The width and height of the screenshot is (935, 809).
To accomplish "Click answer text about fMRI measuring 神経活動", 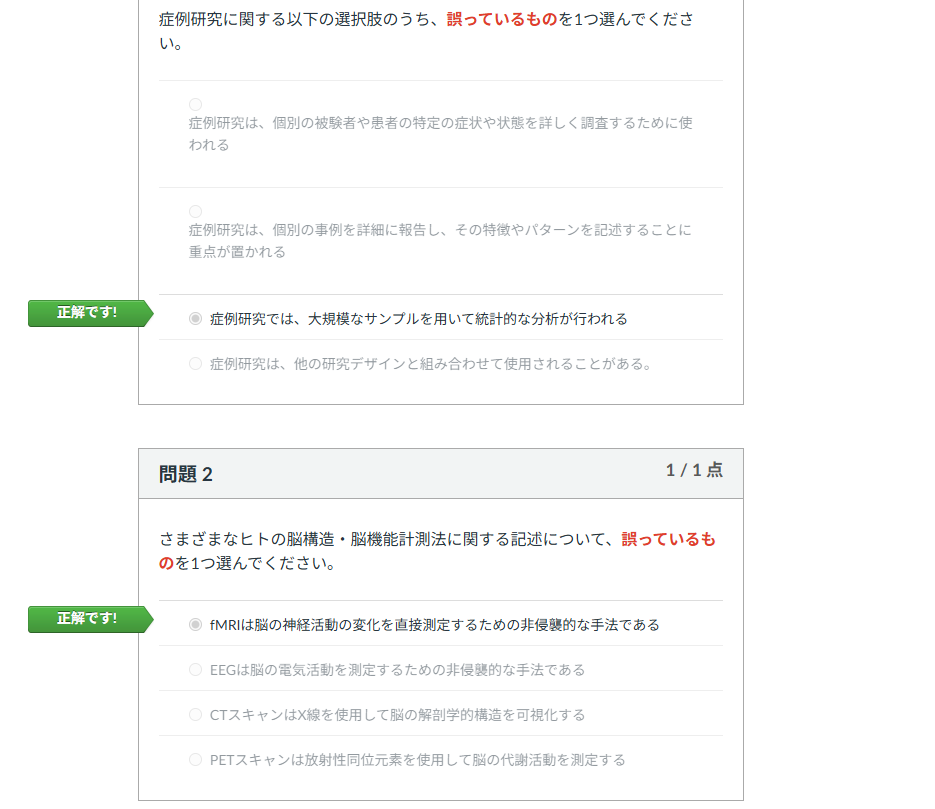I will tap(434, 625).
